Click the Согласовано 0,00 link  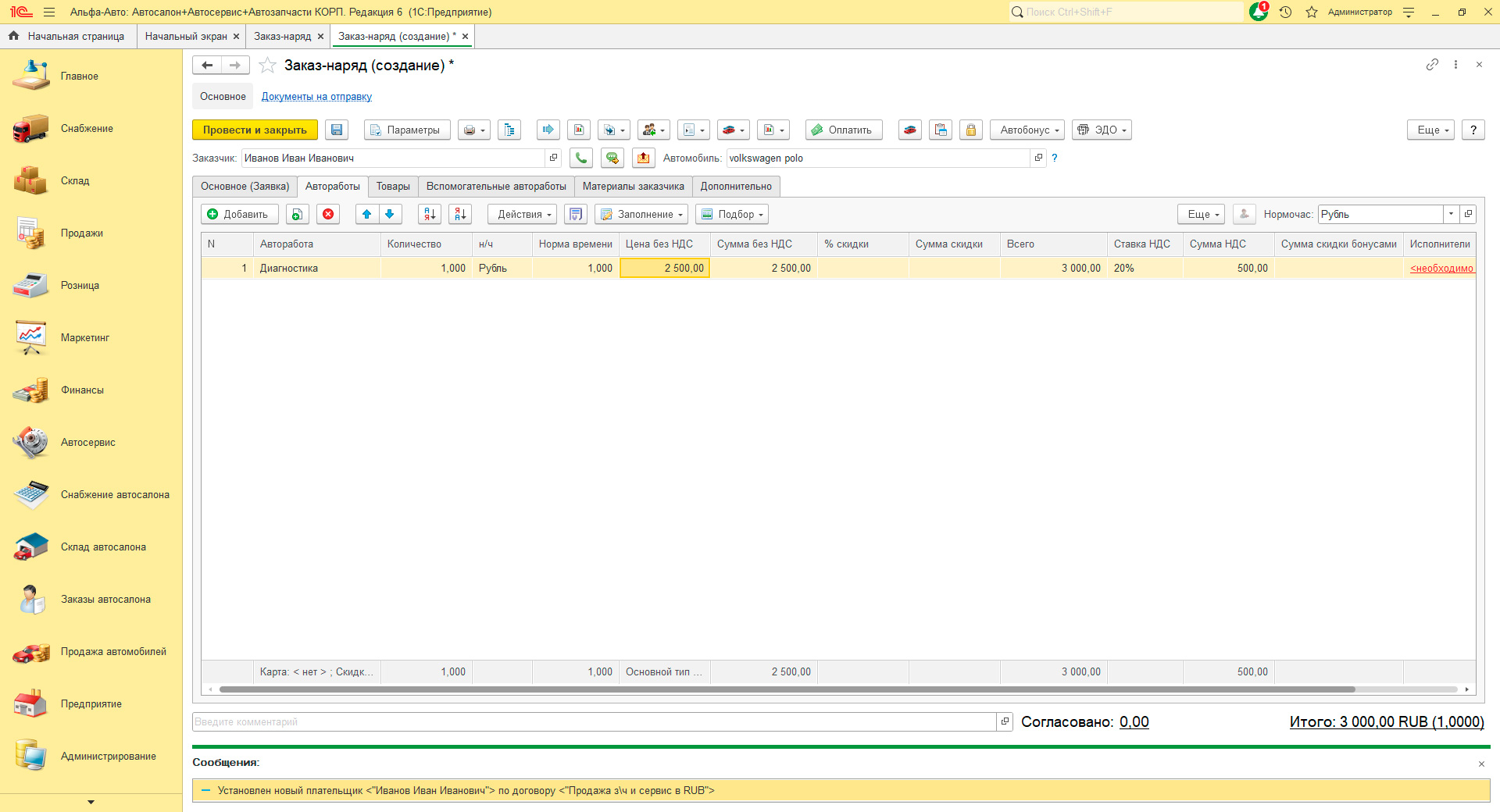point(1134,722)
